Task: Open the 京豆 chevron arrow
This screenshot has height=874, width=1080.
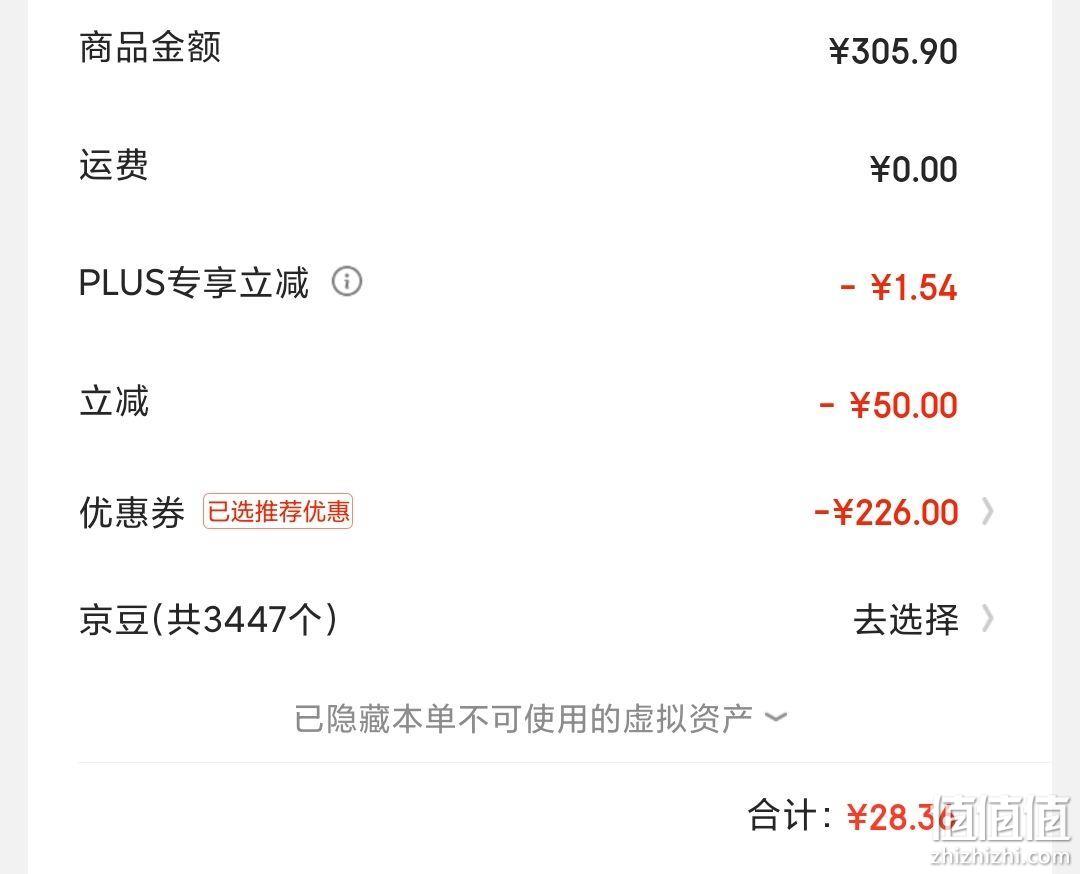Action: [988, 618]
